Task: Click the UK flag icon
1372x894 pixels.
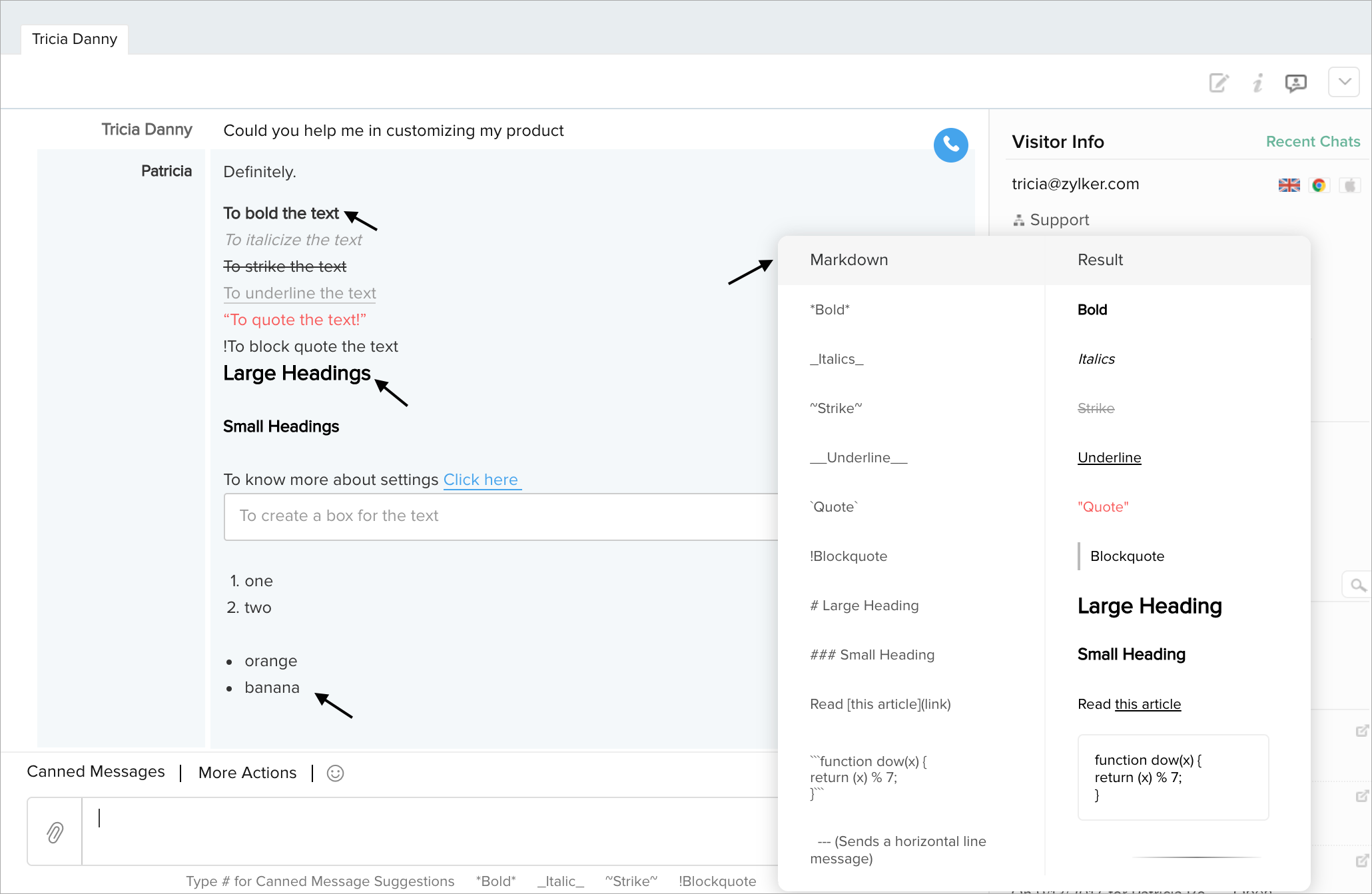Action: point(1289,185)
